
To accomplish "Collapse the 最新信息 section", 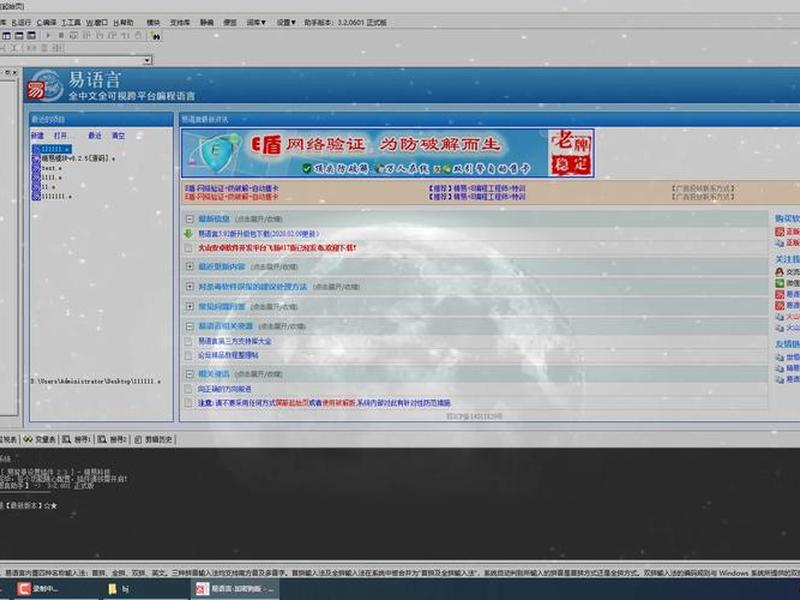I will click(x=190, y=219).
